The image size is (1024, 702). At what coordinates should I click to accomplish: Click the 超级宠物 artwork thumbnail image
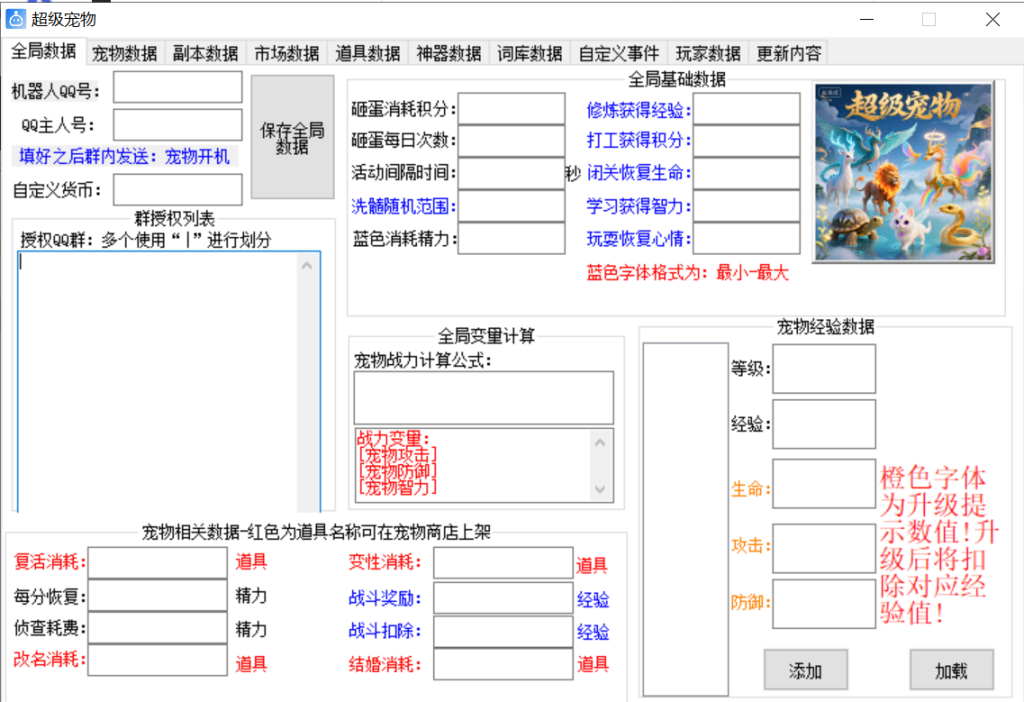(x=903, y=172)
